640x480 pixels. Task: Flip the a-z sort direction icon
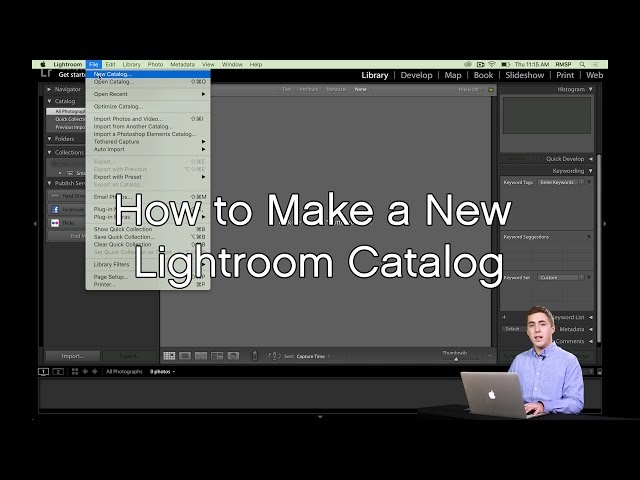tap(274, 356)
